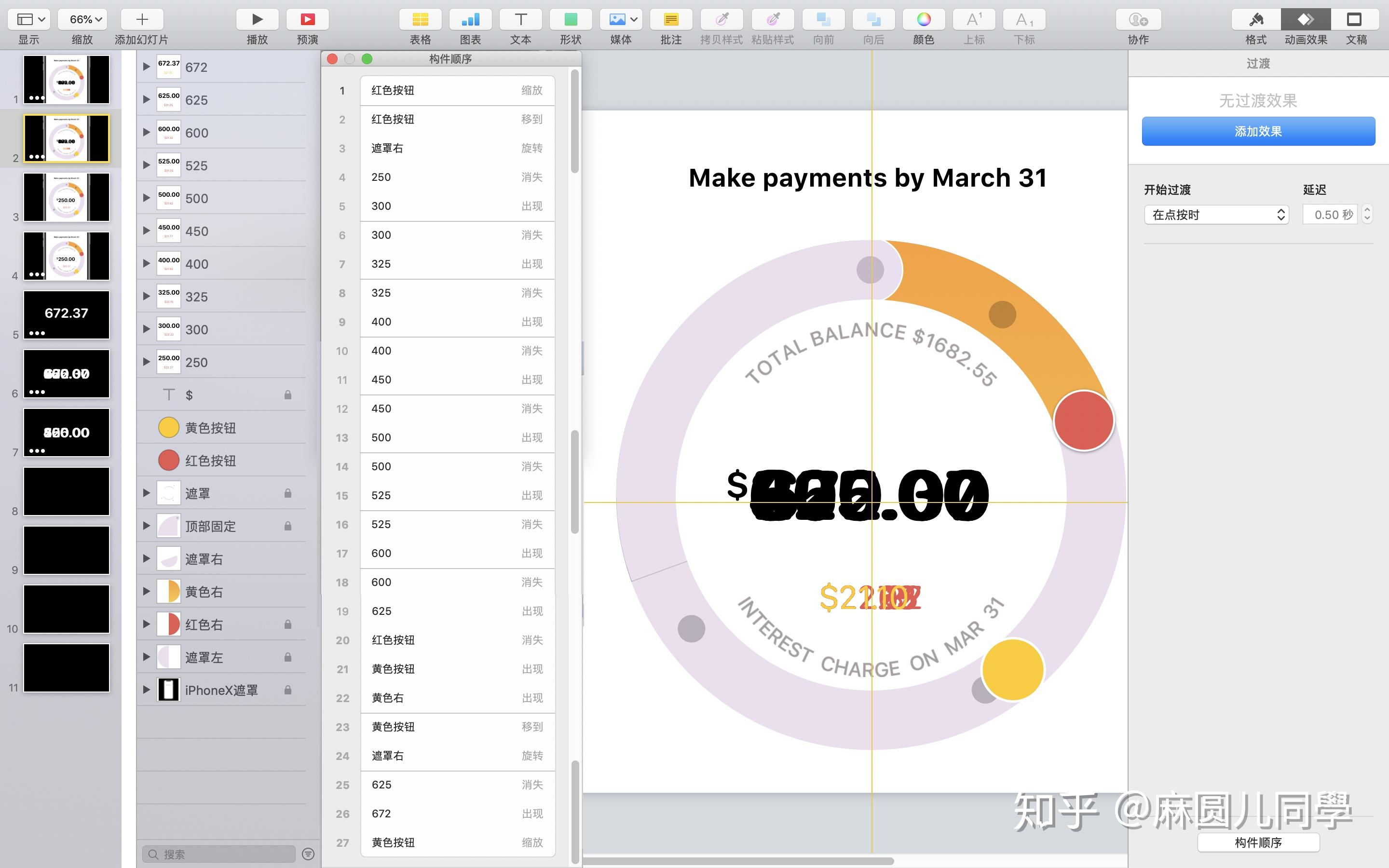Unlock the $ text layer

point(288,394)
